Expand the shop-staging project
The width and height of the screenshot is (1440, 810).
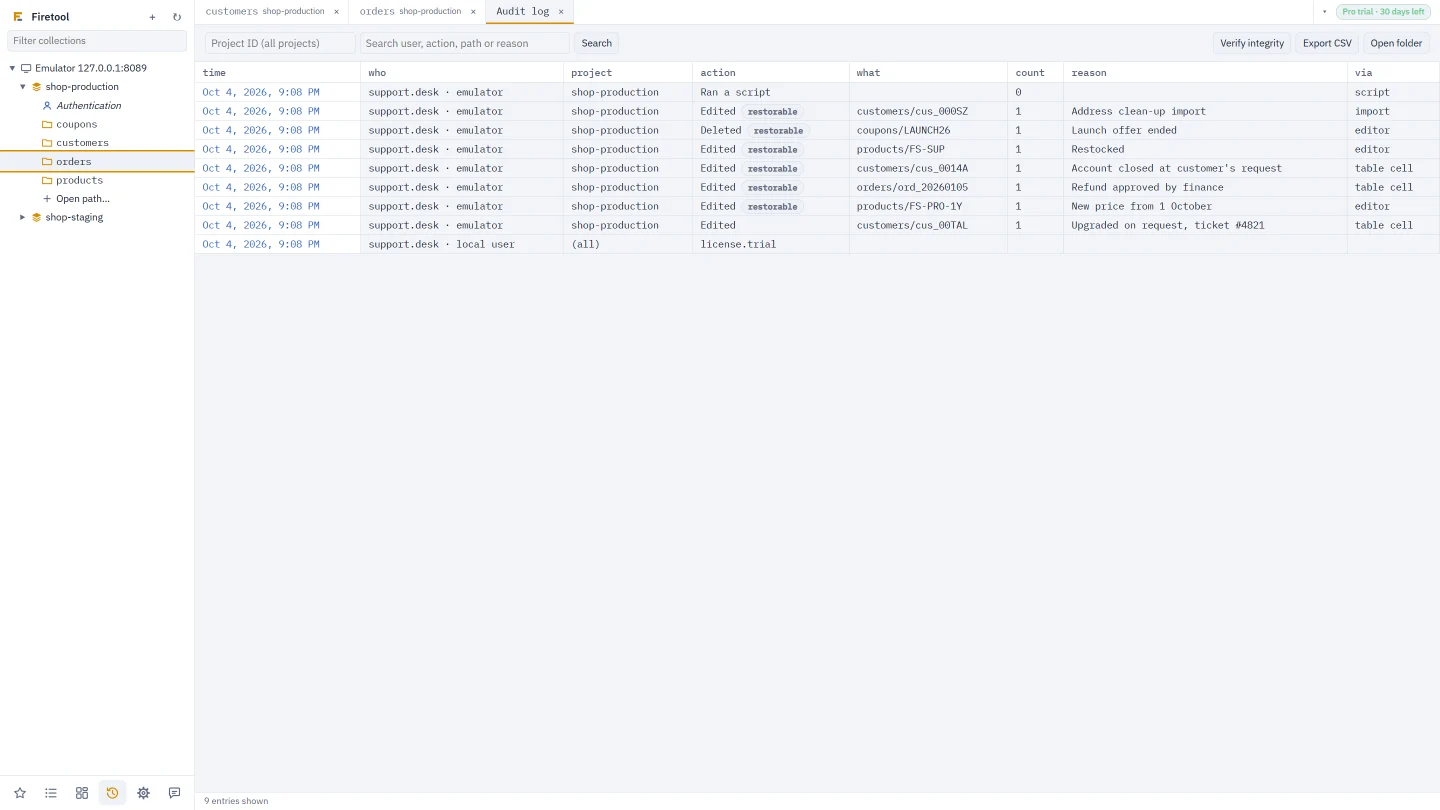click(23, 218)
